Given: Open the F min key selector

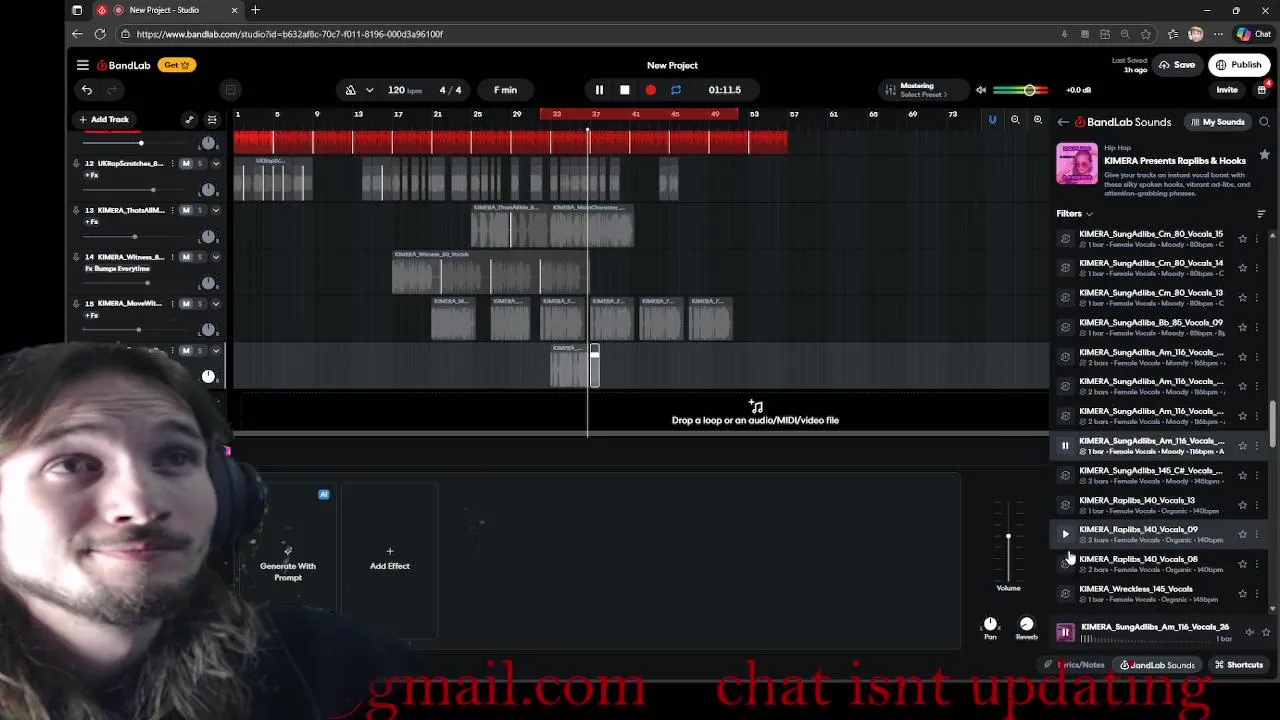Looking at the screenshot, I should click(x=505, y=90).
